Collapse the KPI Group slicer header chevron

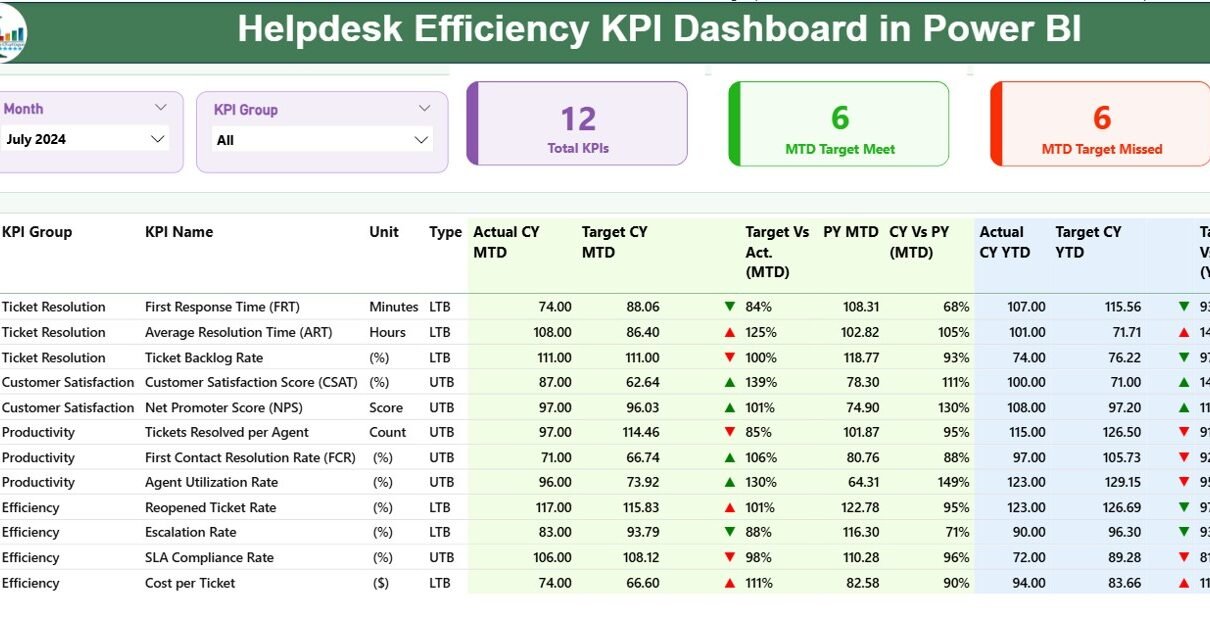[424, 109]
